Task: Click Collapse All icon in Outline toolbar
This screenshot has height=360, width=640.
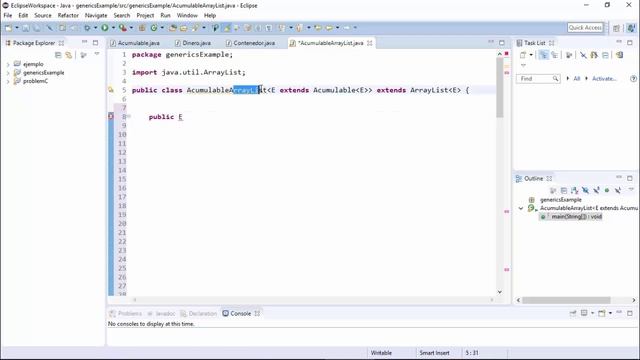Action: pyautogui.click(x=564, y=190)
